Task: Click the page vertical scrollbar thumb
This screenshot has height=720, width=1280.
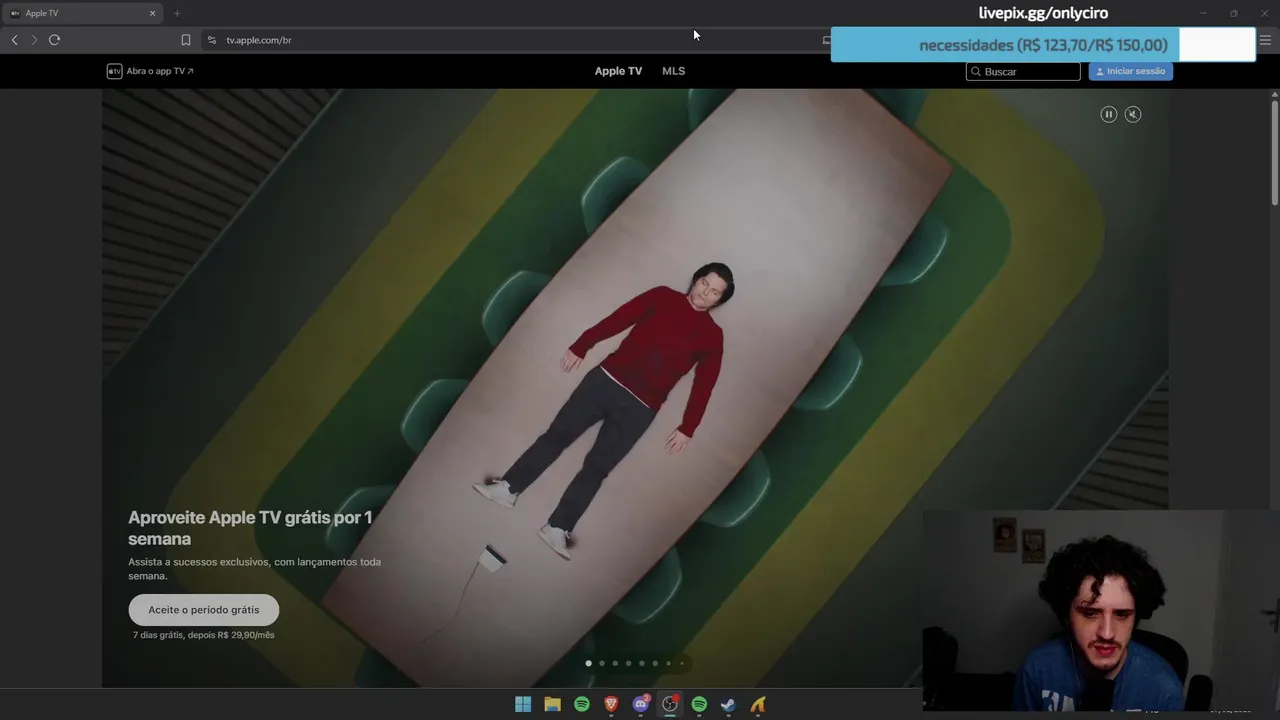Action: pos(1275,152)
